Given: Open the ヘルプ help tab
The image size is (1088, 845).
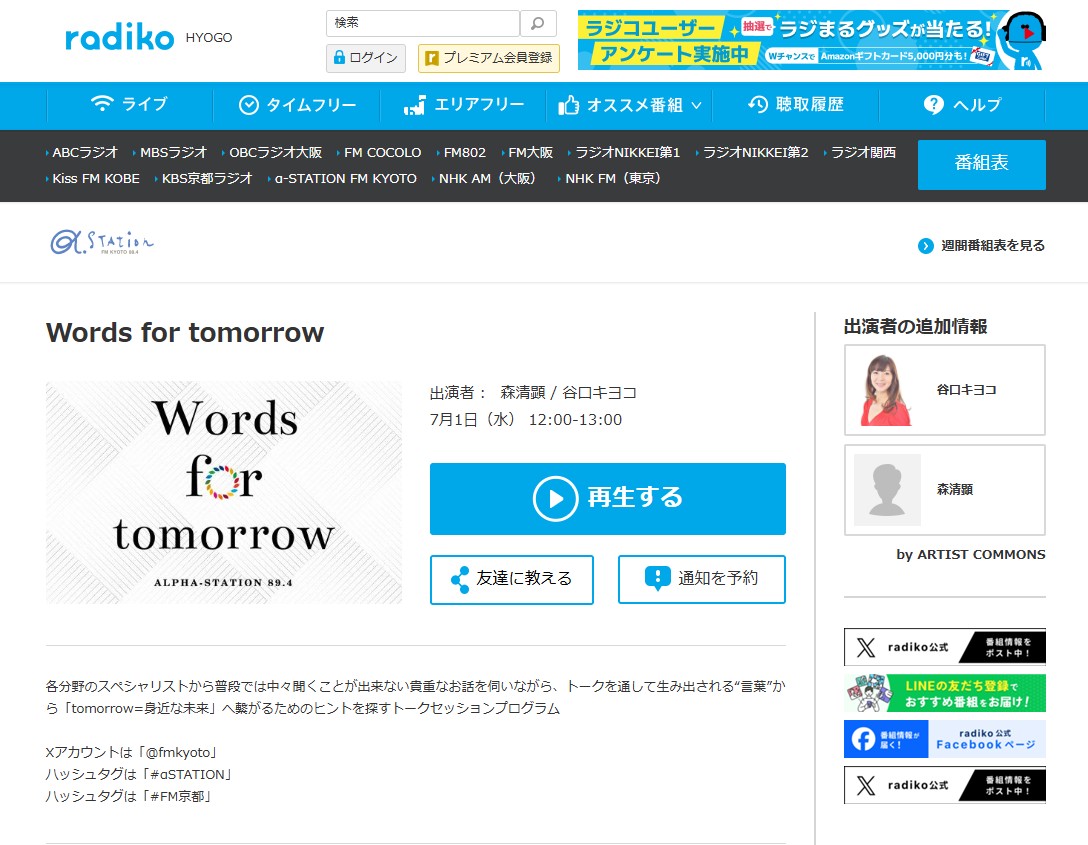Looking at the screenshot, I should [962, 105].
